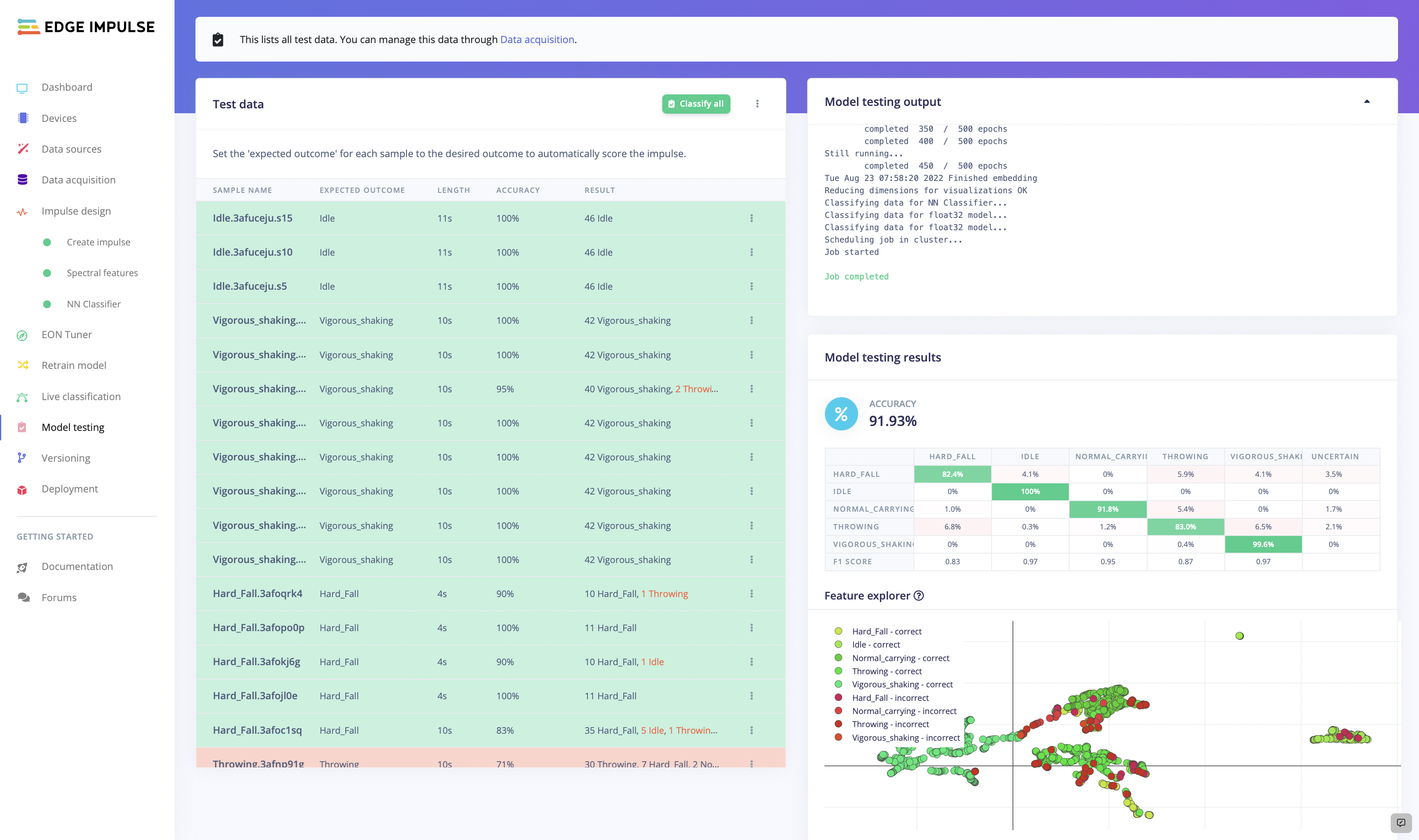Click the EON Tuner compass icon
This screenshot has width=1419, height=840.
[x=22, y=335]
